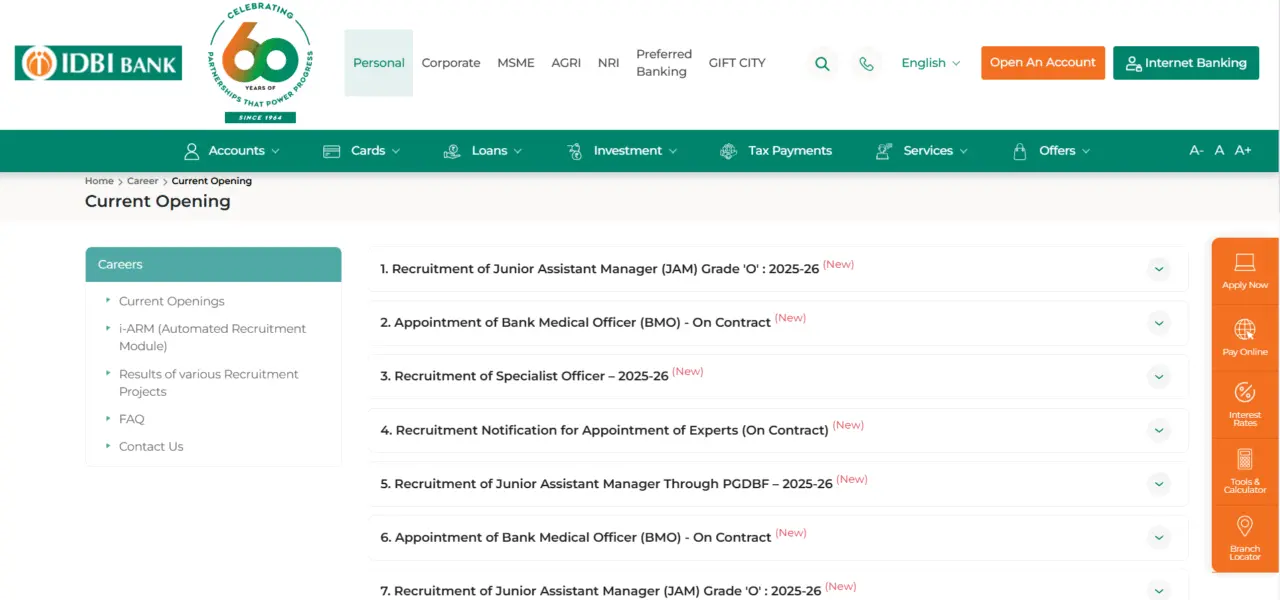
Task: Expand item 7 JAM Grade 'O' chevron
Action: 1159,590
